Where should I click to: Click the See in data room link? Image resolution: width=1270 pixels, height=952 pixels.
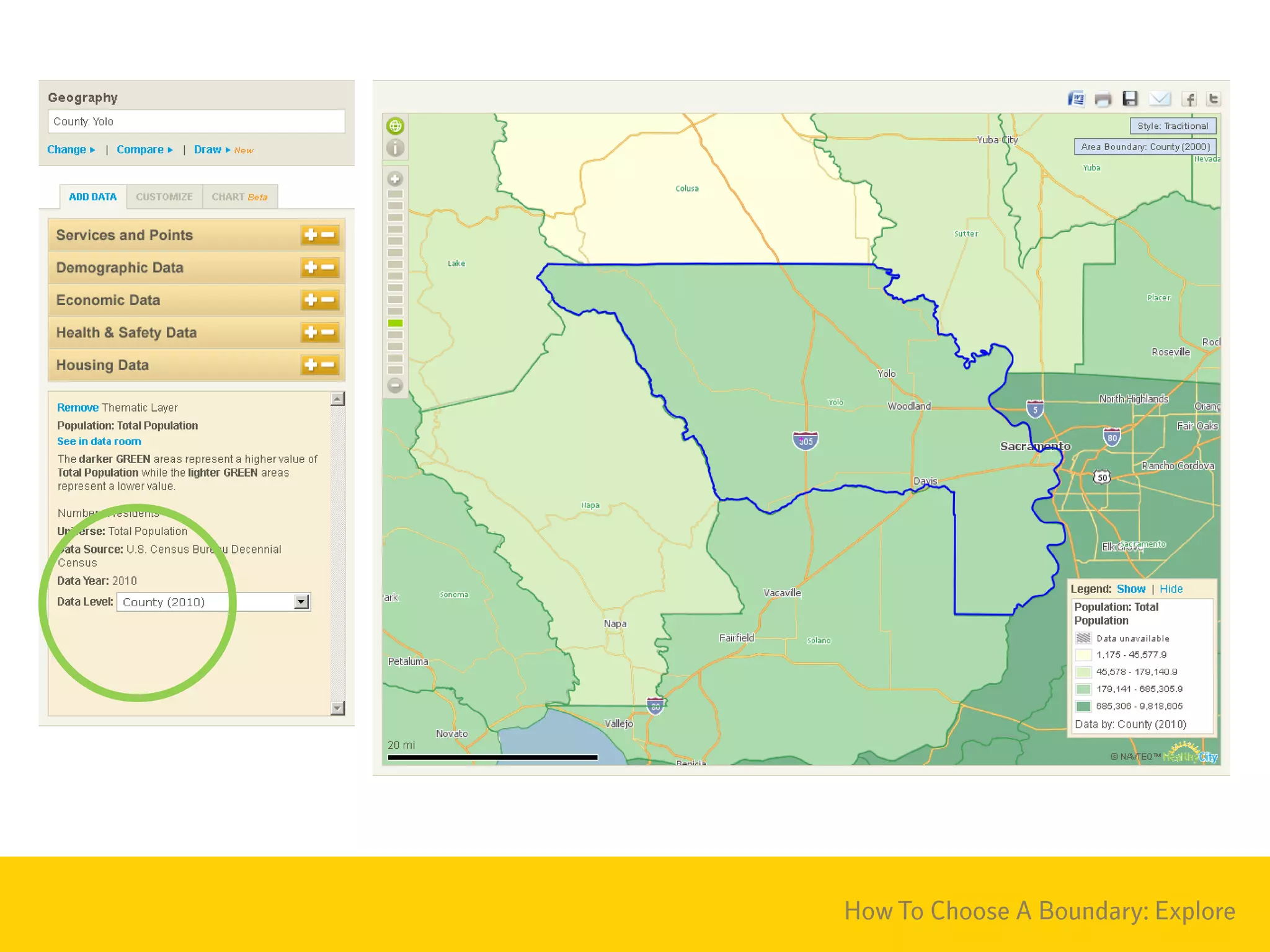99,441
